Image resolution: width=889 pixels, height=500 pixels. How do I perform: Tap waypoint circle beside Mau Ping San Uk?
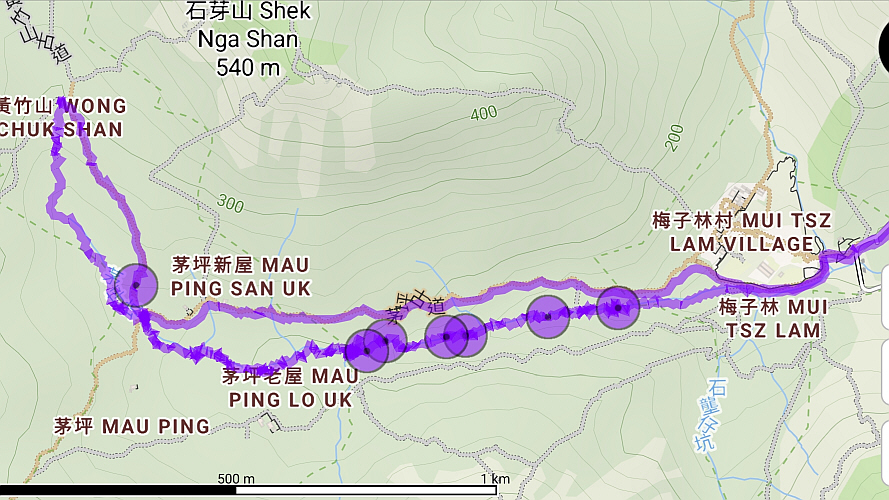pos(136,285)
